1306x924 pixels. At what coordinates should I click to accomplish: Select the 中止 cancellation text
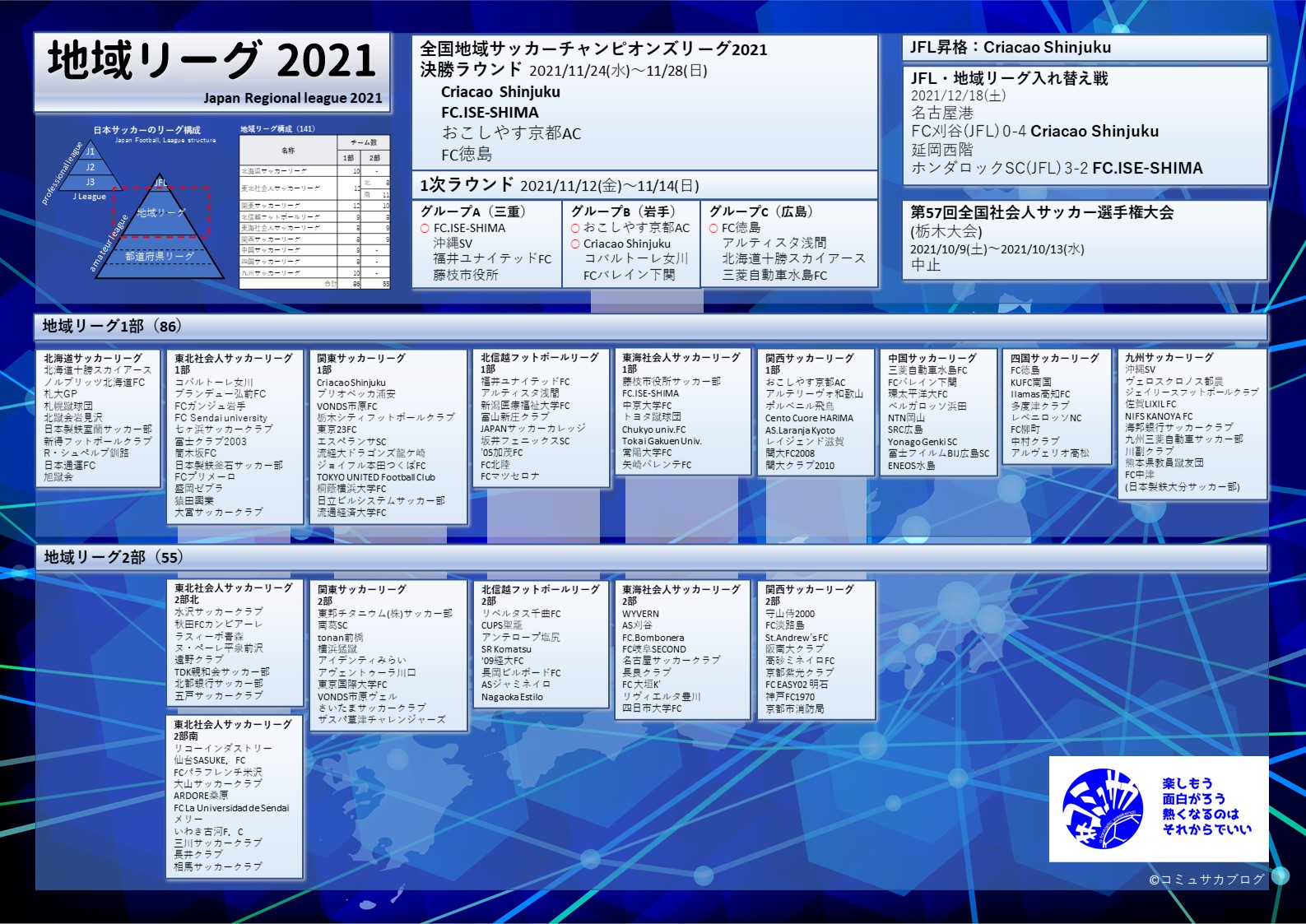pyautogui.click(x=926, y=265)
